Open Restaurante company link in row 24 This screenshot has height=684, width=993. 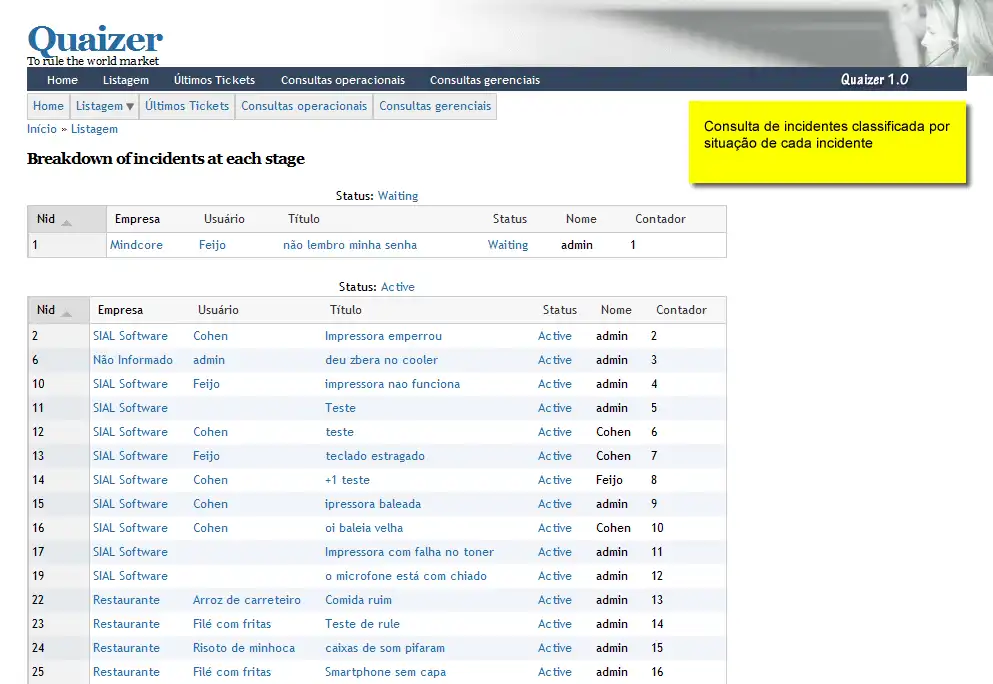pyautogui.click(x=126, y=648)
